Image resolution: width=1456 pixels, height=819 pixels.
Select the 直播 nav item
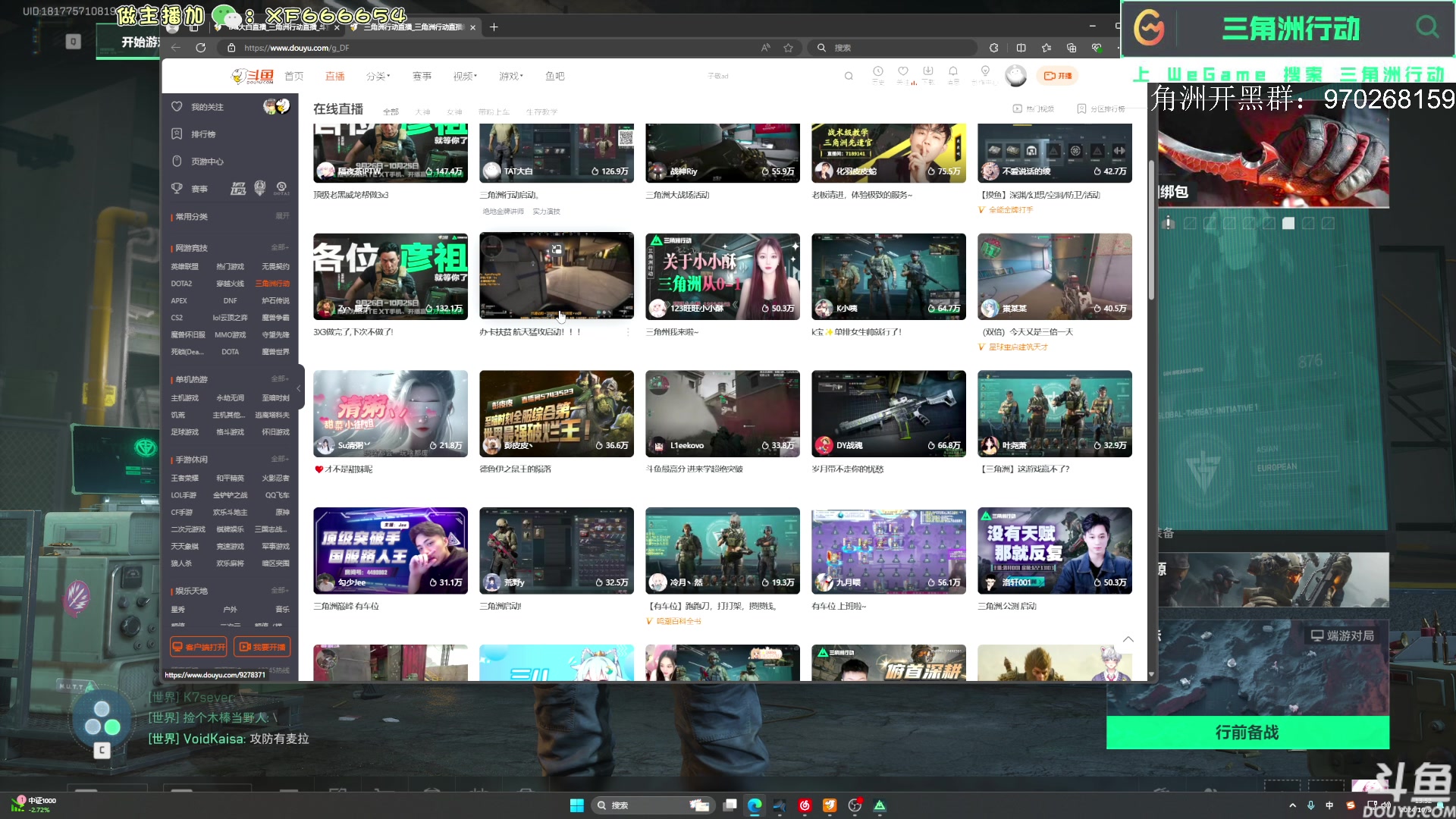click(x=334, y=76)
